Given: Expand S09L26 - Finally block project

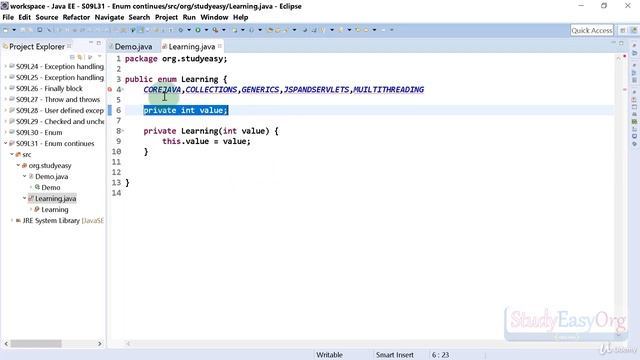Looking at the screenshot, I should point(5,88).
